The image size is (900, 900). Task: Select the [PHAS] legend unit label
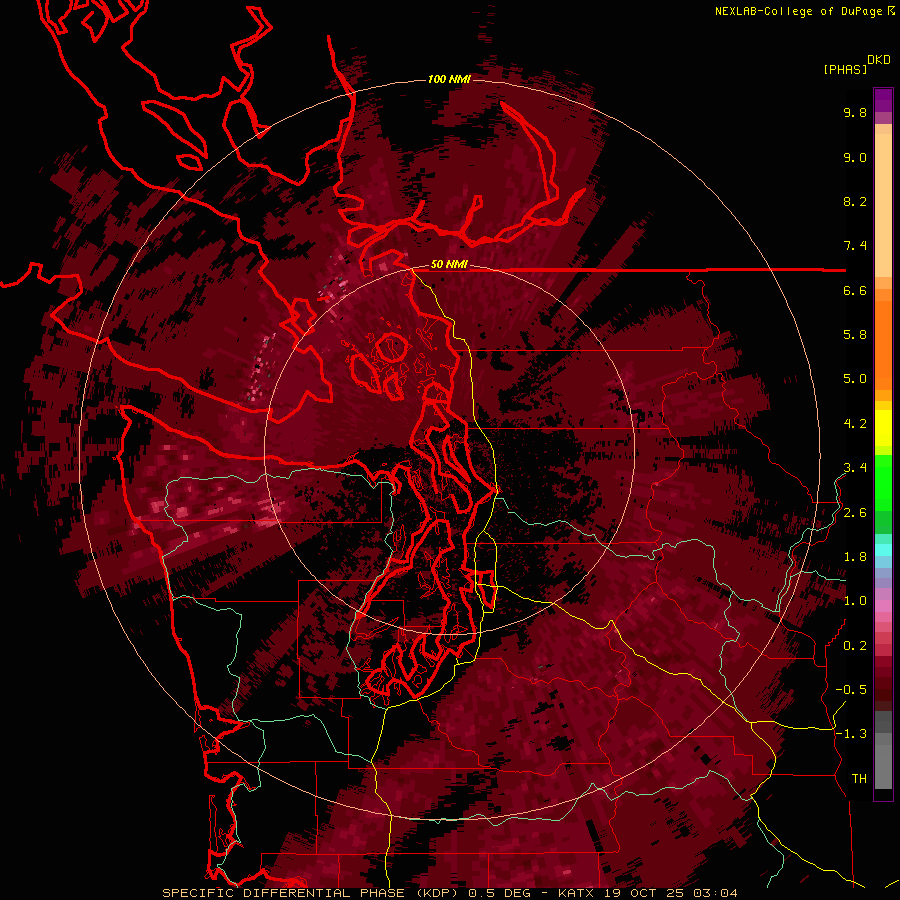(845, 69)
